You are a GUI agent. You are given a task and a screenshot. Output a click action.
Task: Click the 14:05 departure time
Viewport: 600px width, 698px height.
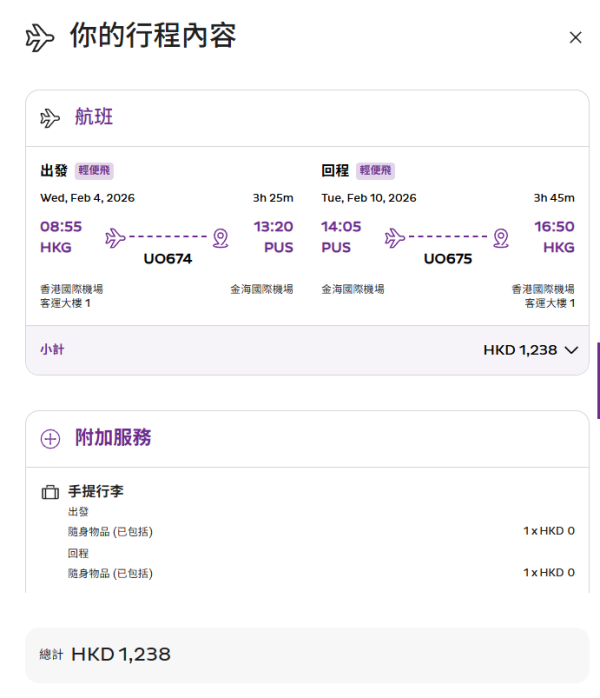point(341,227)
